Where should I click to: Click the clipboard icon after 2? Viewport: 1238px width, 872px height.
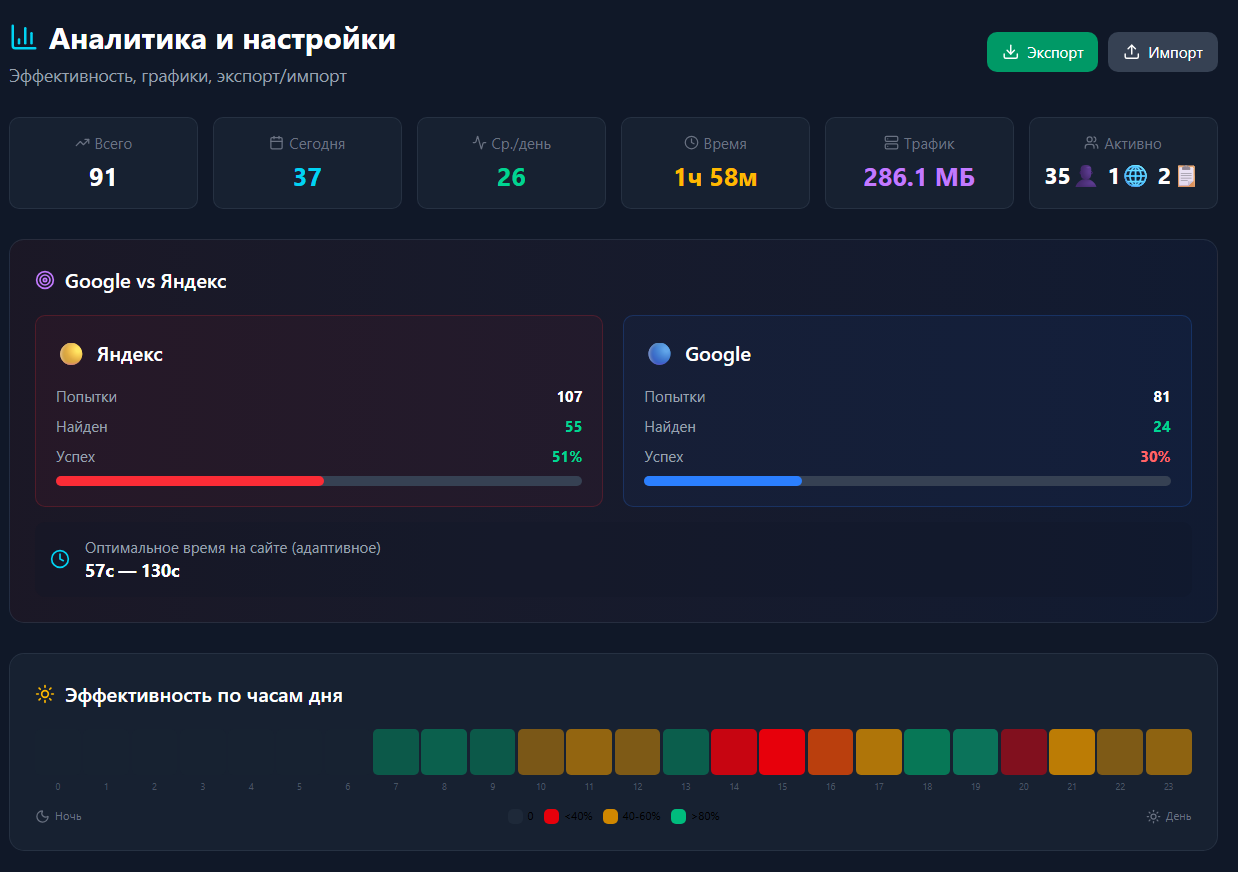(1186, 176)
